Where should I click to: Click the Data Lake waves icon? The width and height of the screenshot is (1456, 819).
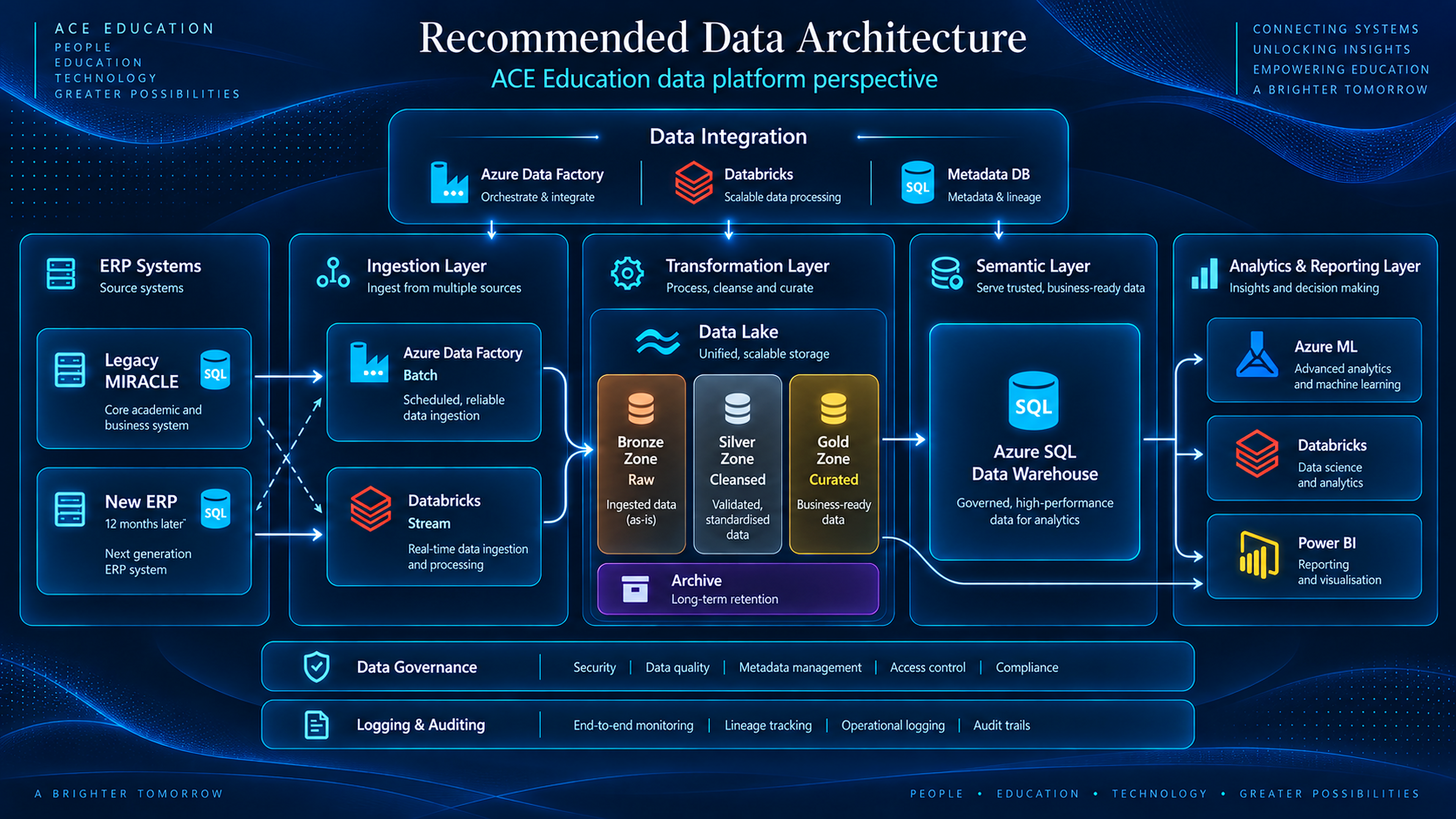click(657, 341)
